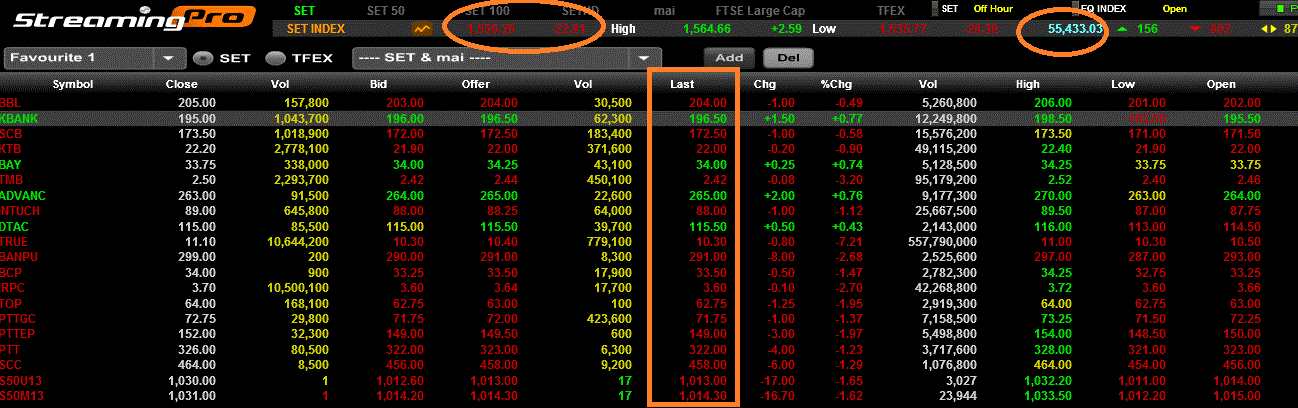Click KBANK's bid price 196.00
The image size is (1298, 408).
click(405, 118)
